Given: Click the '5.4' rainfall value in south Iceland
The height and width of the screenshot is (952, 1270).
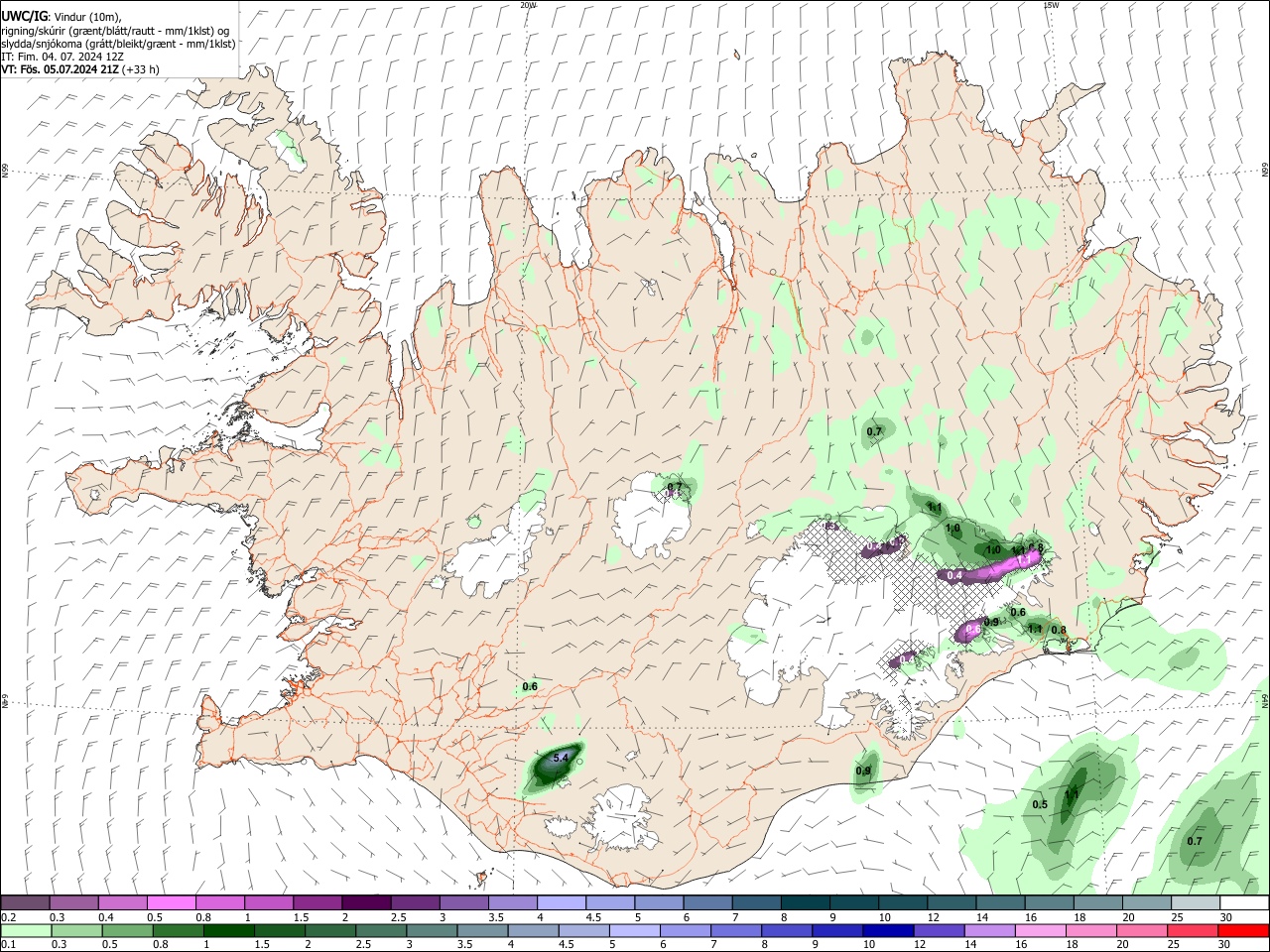Looking at the screenshot, I should tap(560, 758).
